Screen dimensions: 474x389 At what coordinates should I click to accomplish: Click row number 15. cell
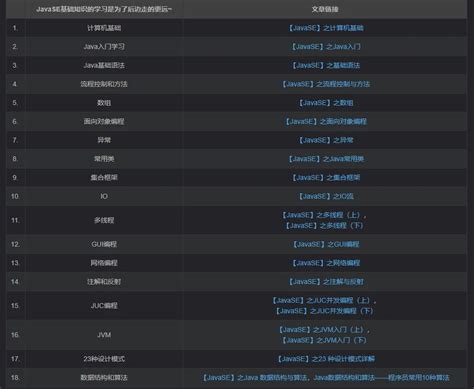tap(15, 306)
